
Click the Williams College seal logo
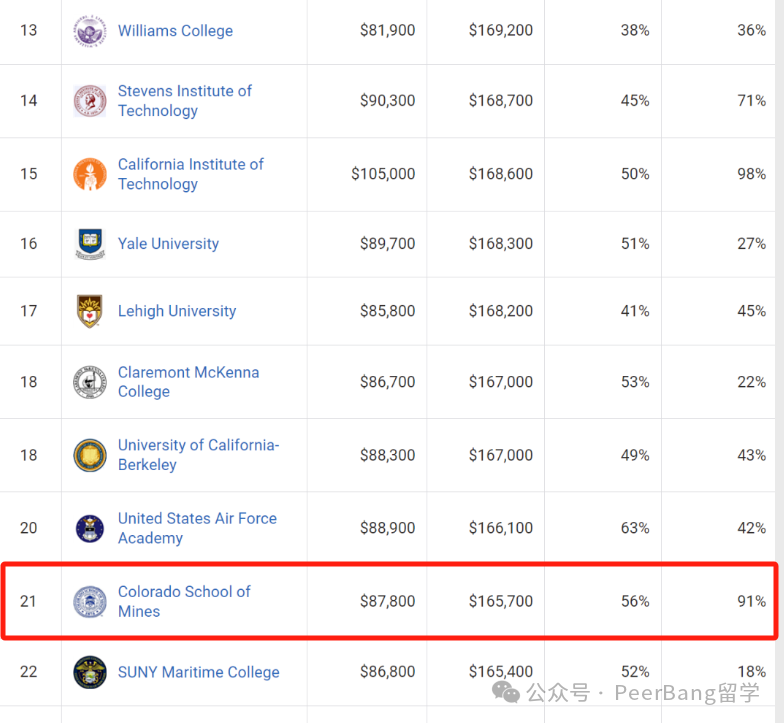pyautogui.click(x=90, y=31)
